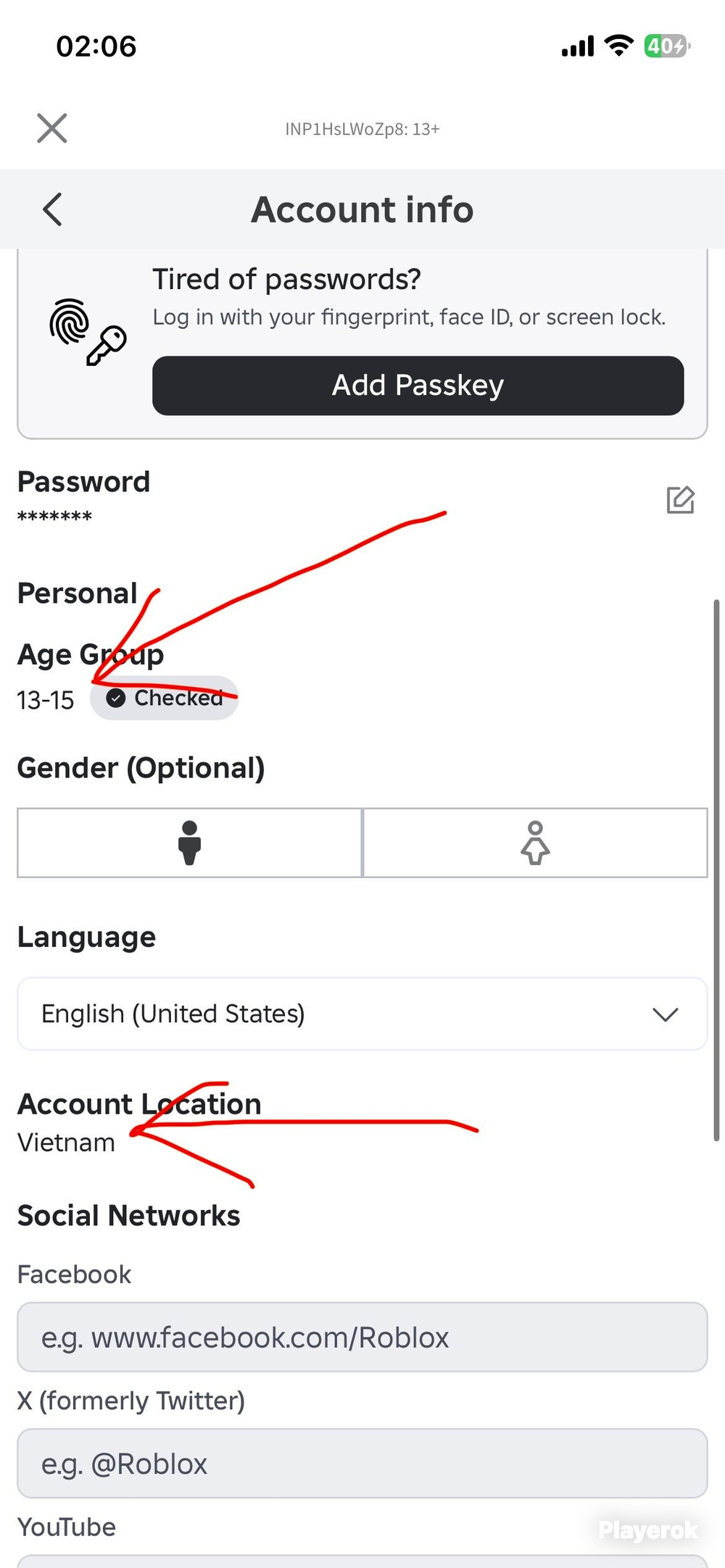Viewport: 725px width, 1568px height.
Task: Tap the Account info page title
Action: [362, 209]
